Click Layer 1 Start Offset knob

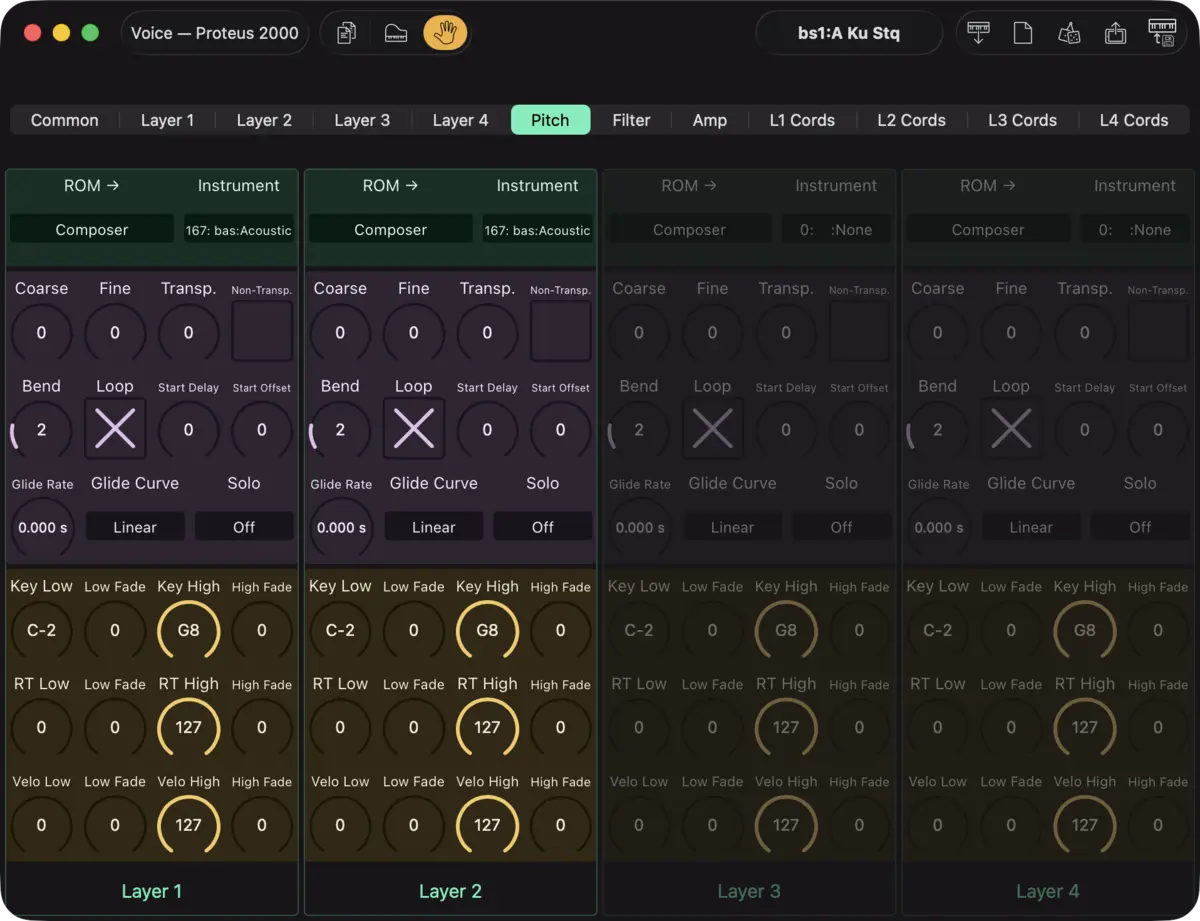point(262,430)
